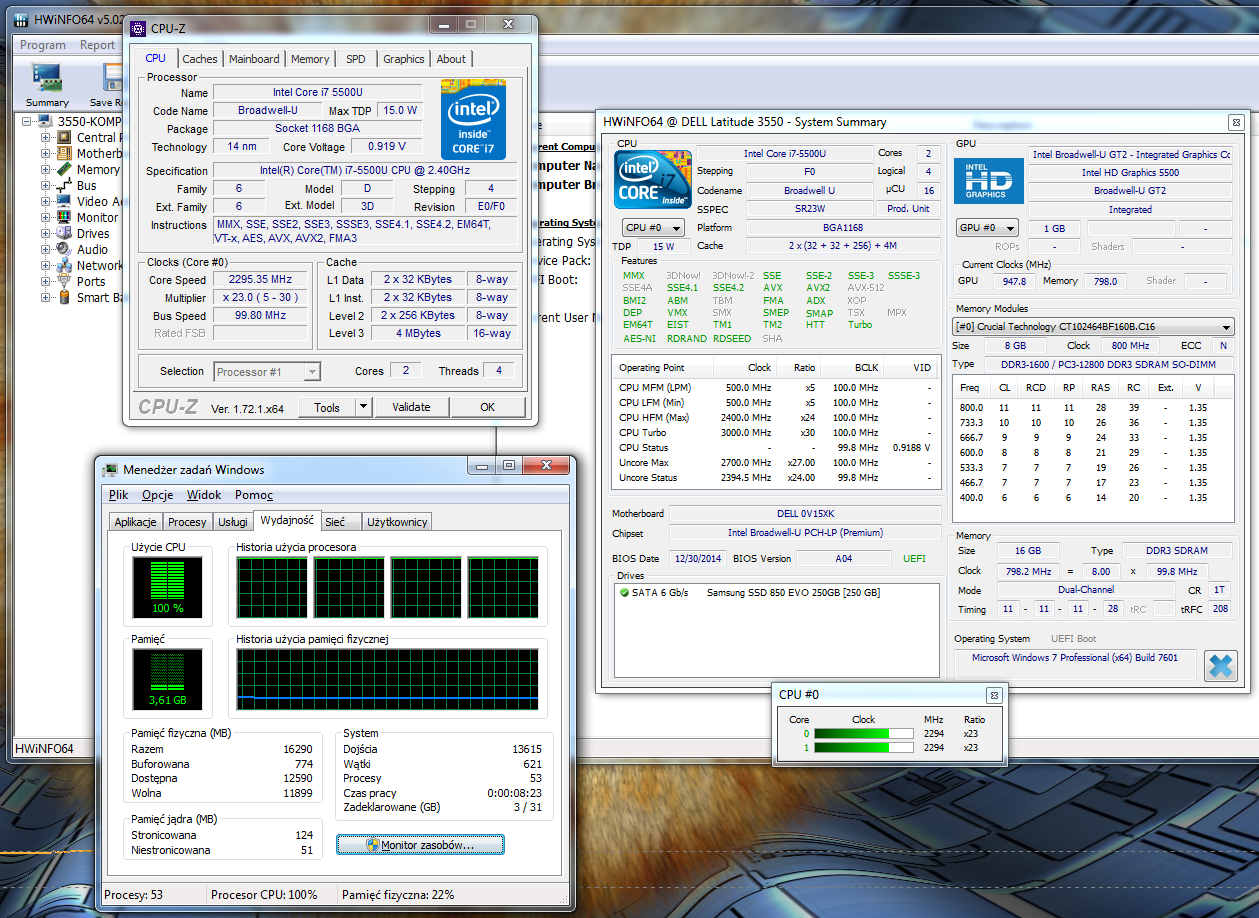Viewport: 1259px width, 918px height.
Task: Click the Monitor zasobów button
Action: [420, 845]
